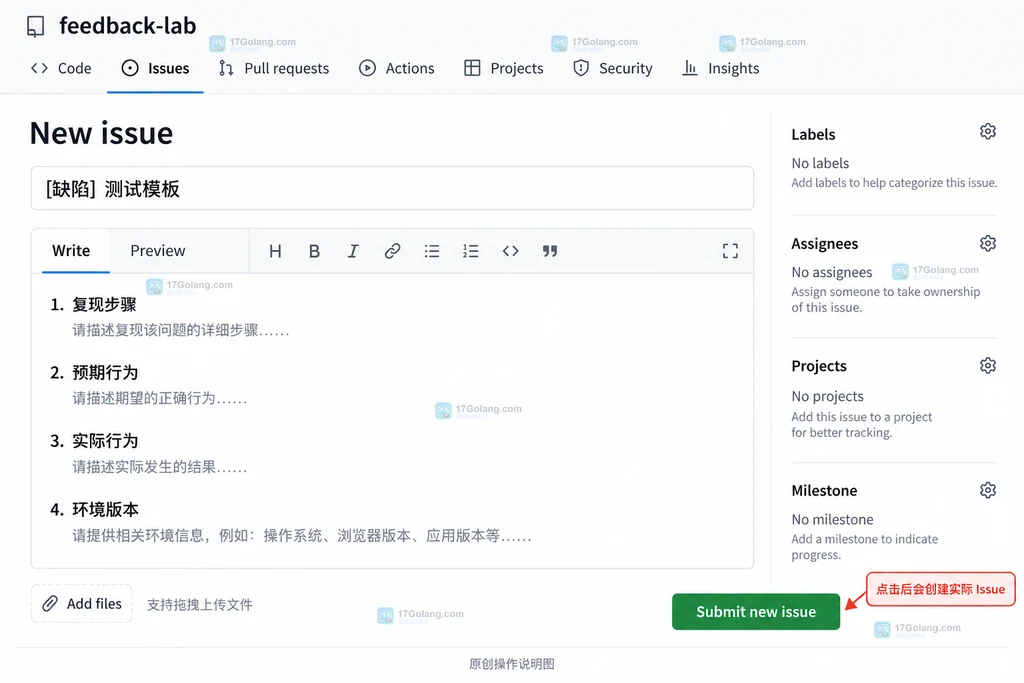Open the feedback-lab repository name link
This screenshot has width=1024, height=683.
[128, 26]
